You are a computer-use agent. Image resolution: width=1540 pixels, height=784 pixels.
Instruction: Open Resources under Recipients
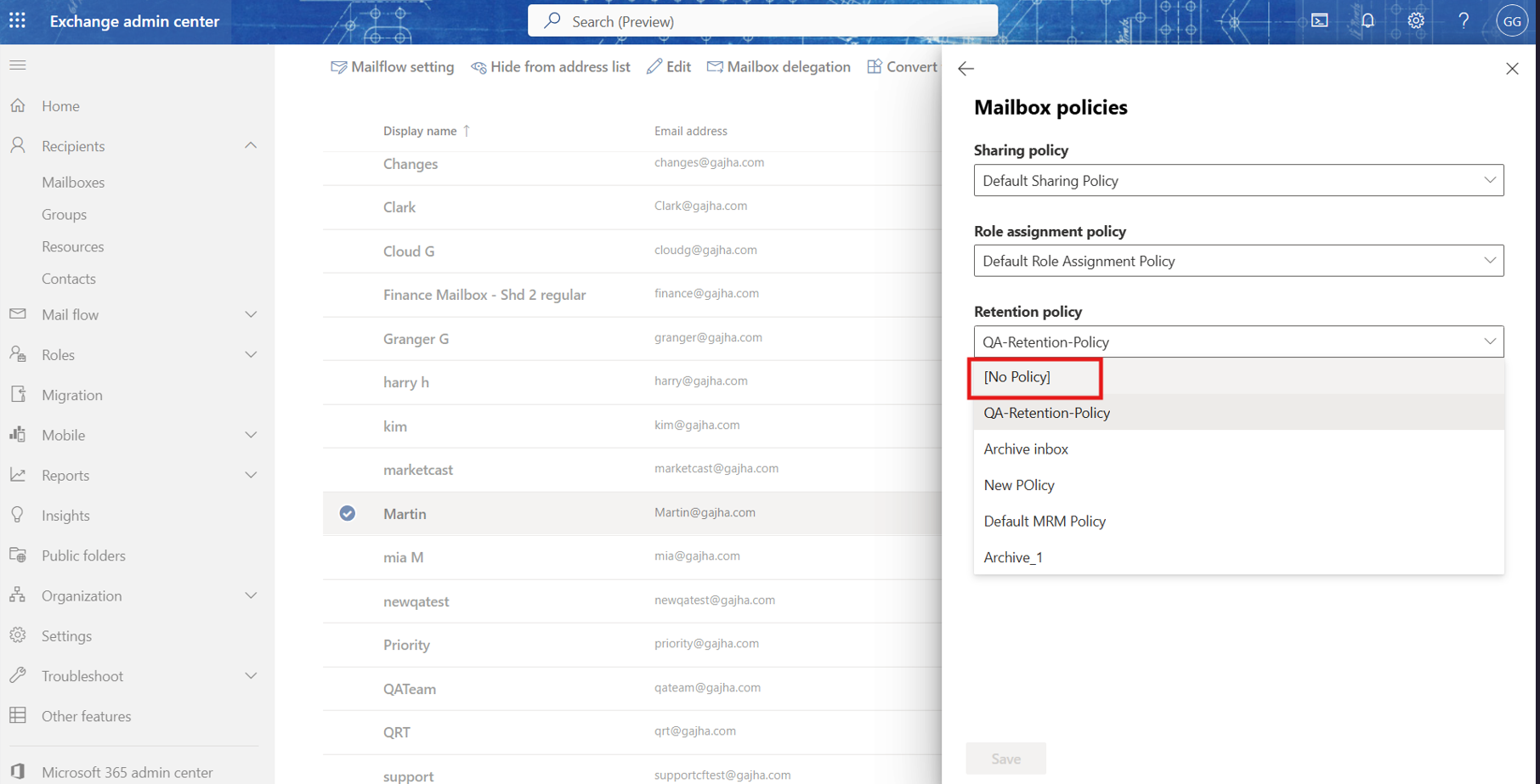[x=72, y=246]
